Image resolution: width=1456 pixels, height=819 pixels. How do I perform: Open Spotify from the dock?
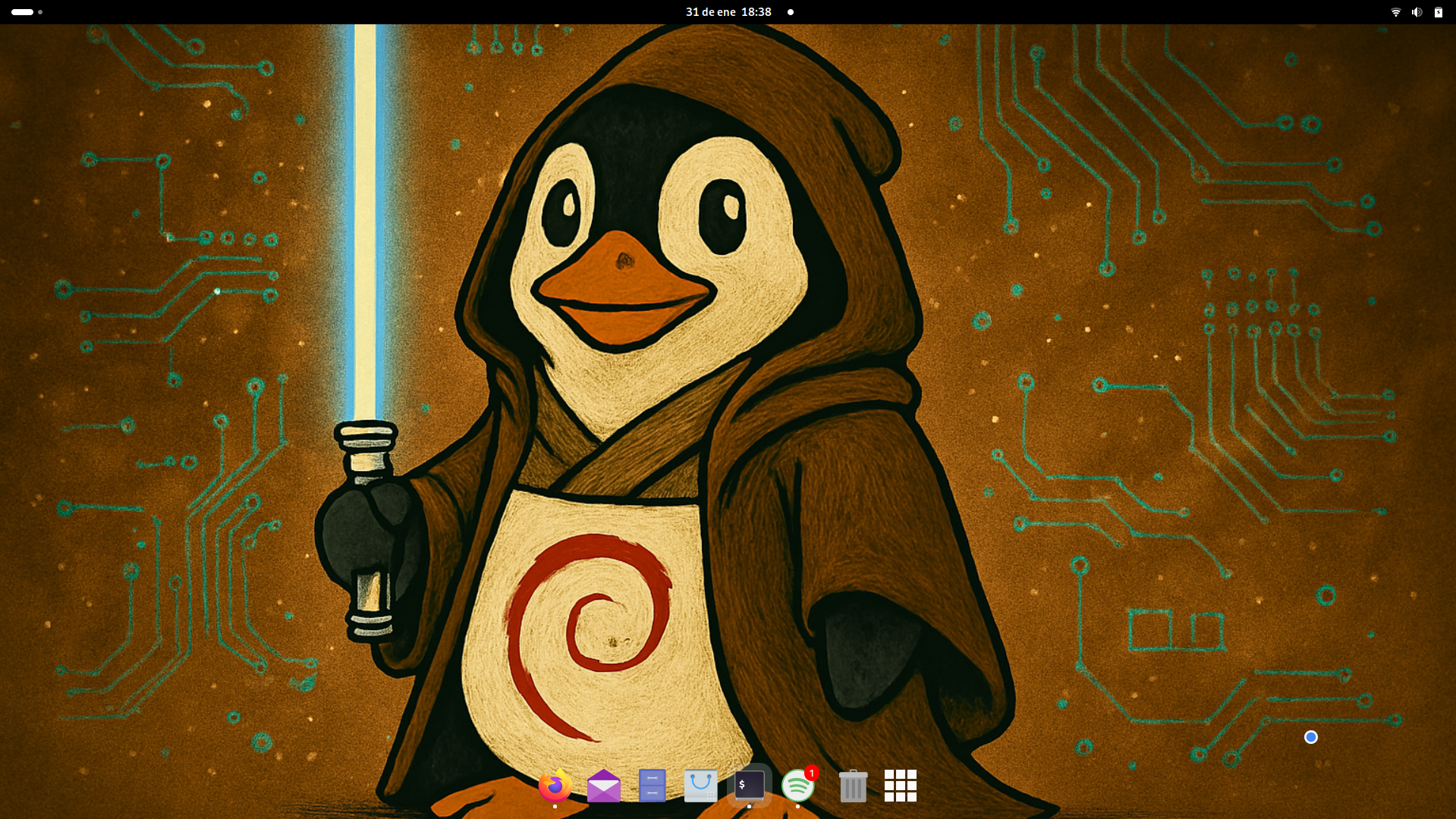coord(797,786)
